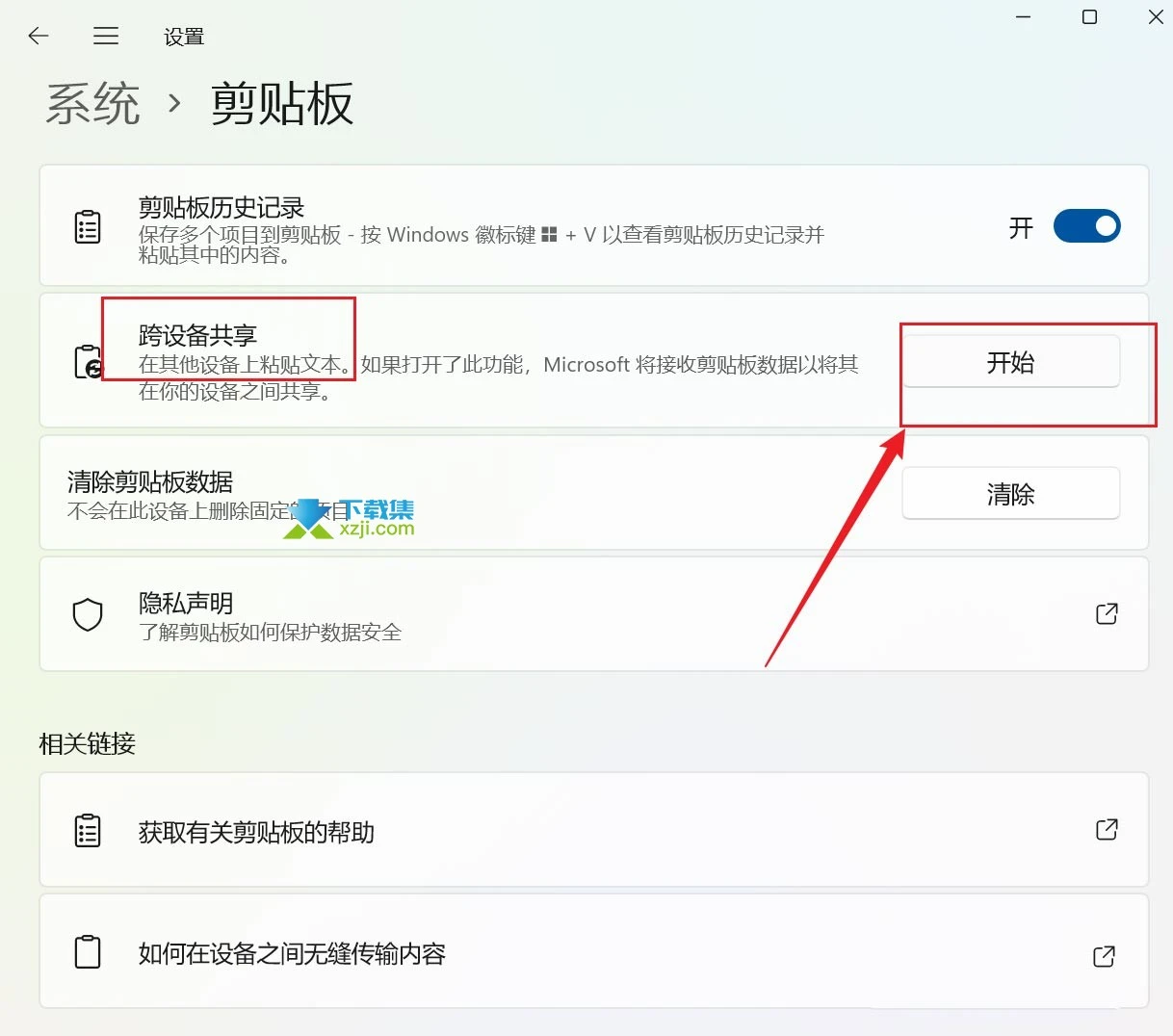Click the clipboard help icon beside 获取有关剪贴板的帮助

[x=88, y=830]
